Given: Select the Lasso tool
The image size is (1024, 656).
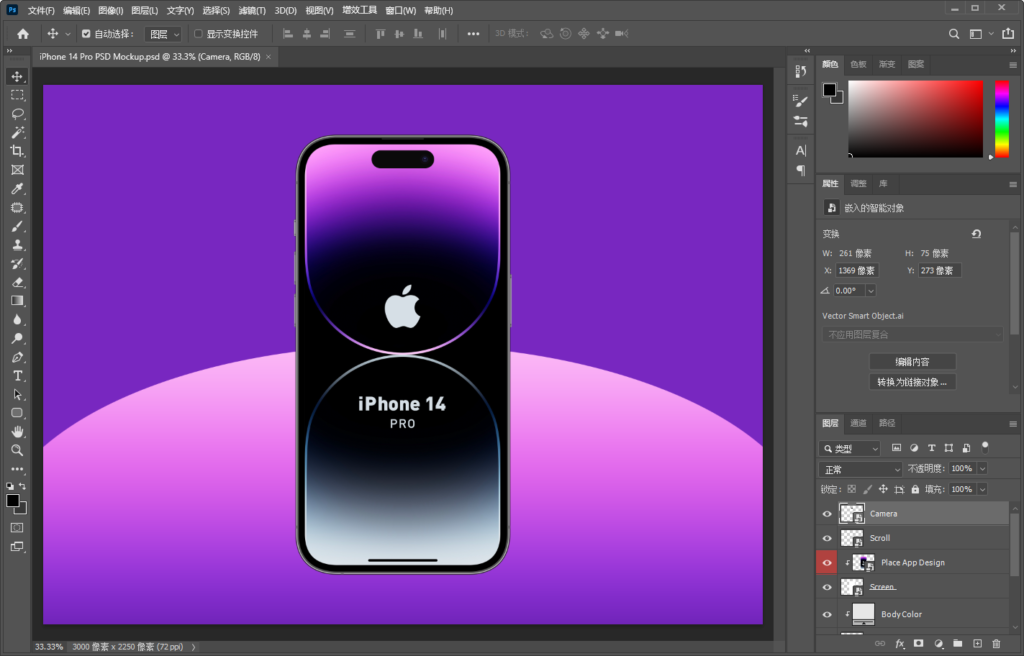Looking at the screenshot, I should (17, 114).
